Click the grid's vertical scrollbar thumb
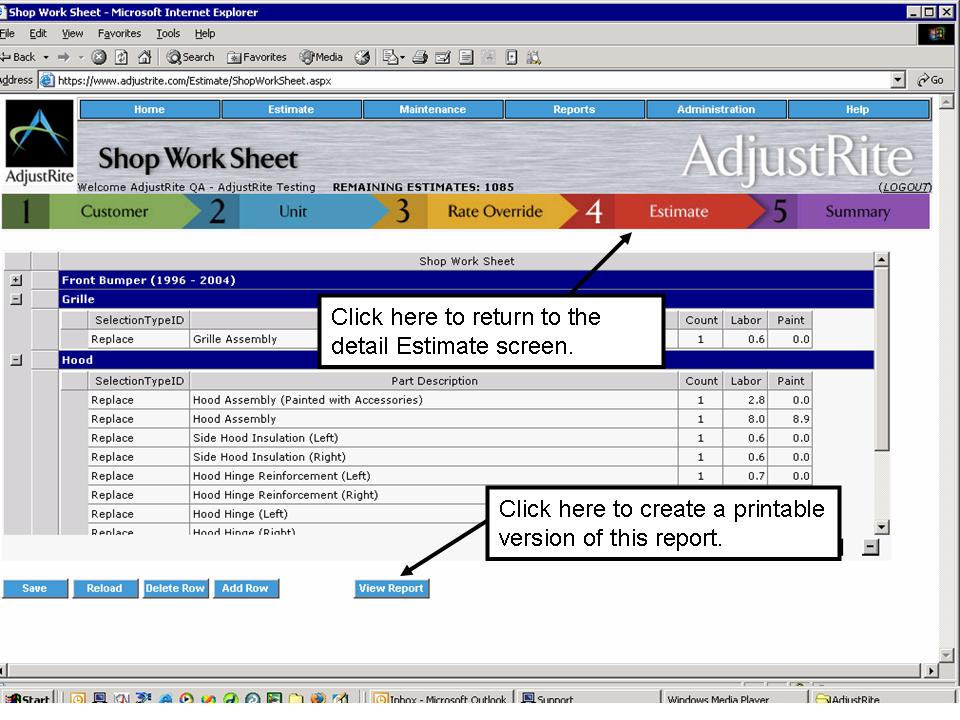Viewport: 960px width, 720px height. click(881, 358)
